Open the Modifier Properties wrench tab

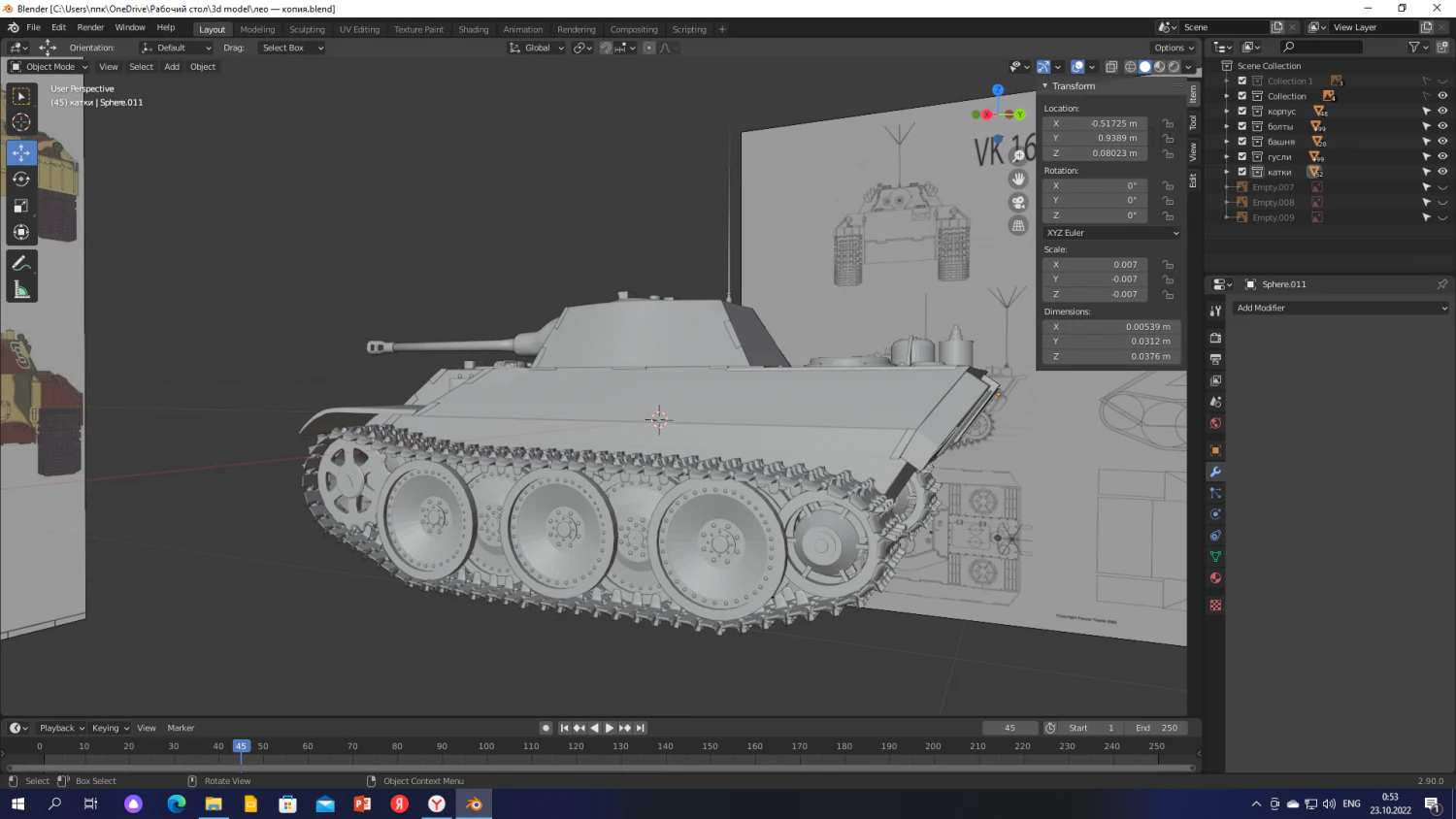point(1215,472)
